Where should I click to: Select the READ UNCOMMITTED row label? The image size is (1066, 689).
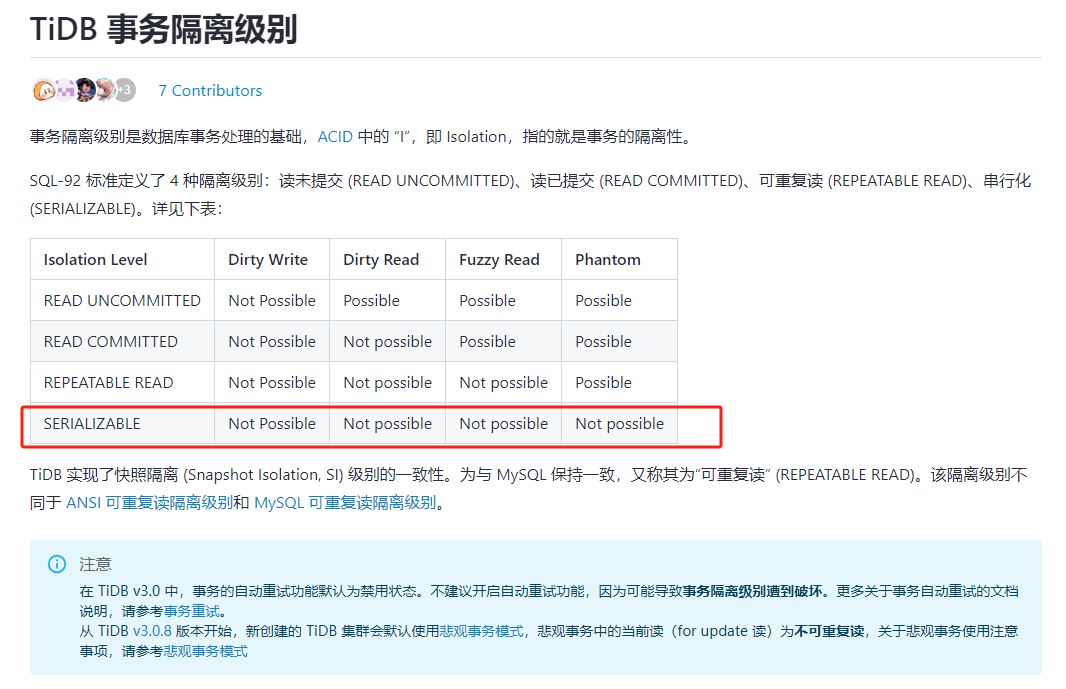click(122, 301)
